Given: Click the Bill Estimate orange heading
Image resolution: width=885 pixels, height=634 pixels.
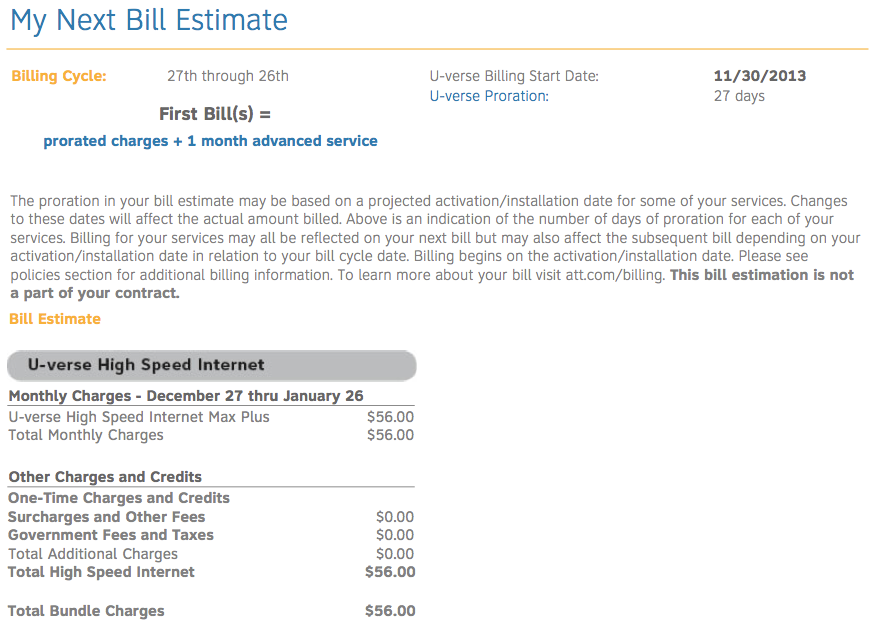Looking at the screenshot, I should point(55,319).
